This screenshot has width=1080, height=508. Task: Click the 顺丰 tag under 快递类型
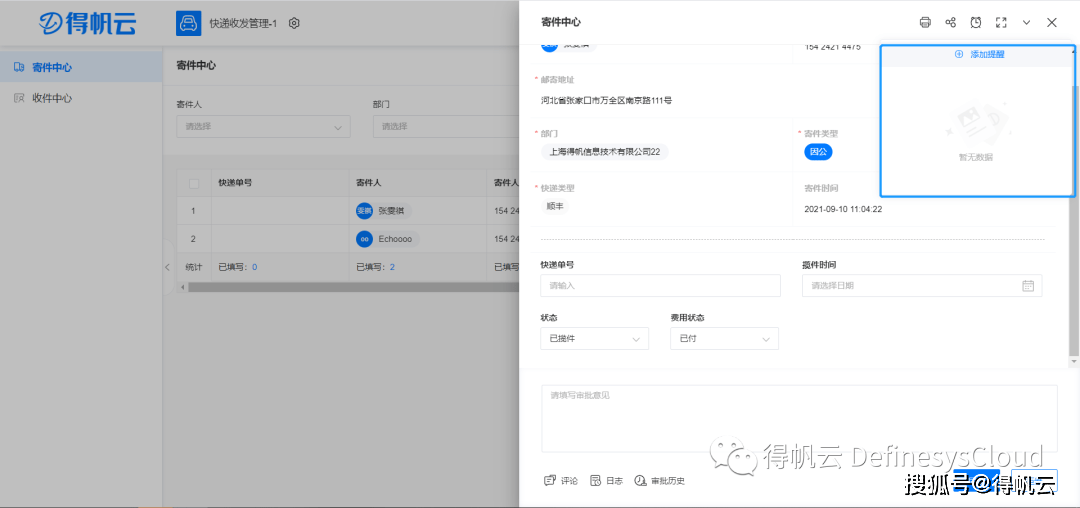coord(554,206)
